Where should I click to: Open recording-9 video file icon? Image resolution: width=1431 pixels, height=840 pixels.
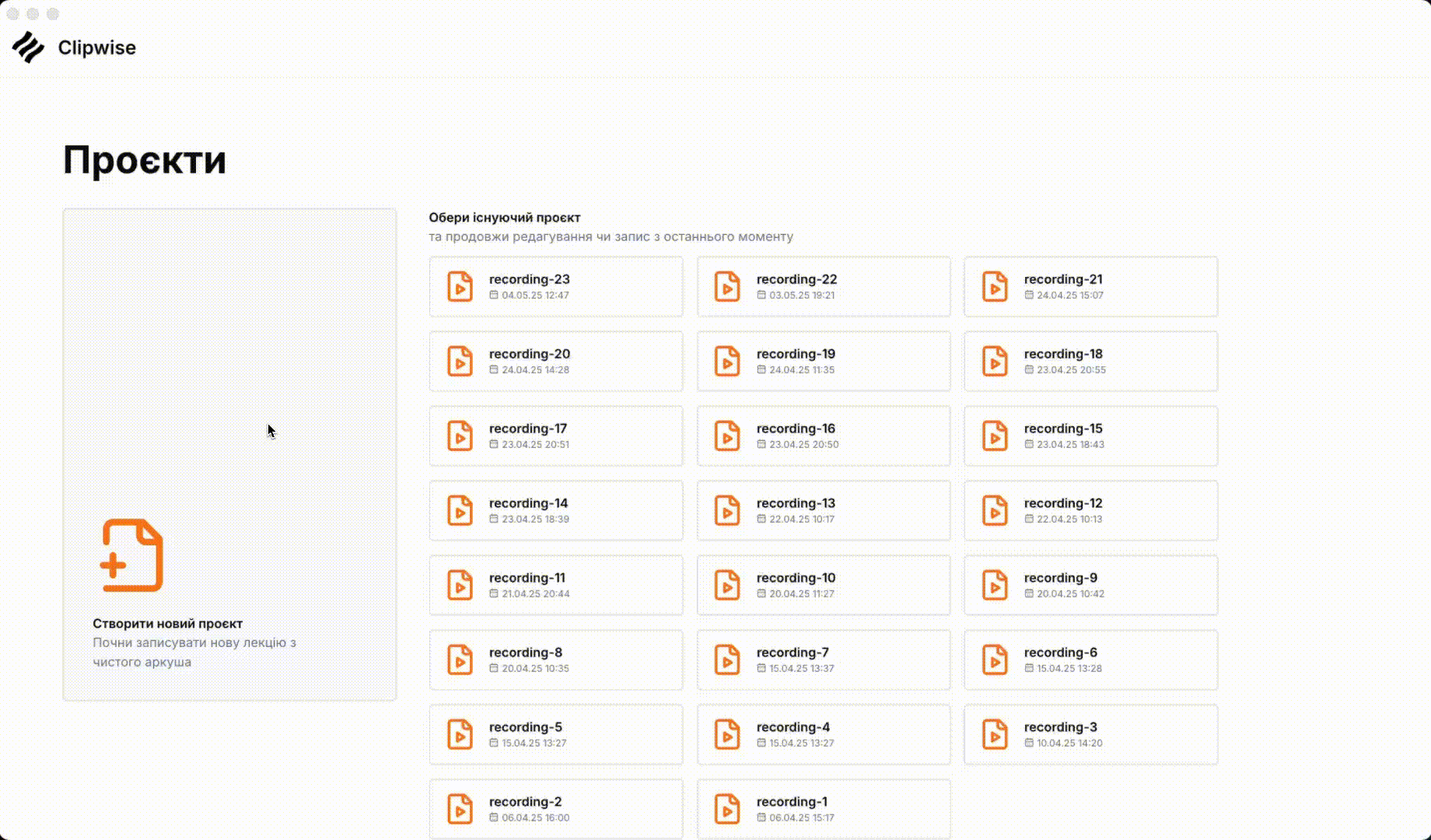click(995, 585)
